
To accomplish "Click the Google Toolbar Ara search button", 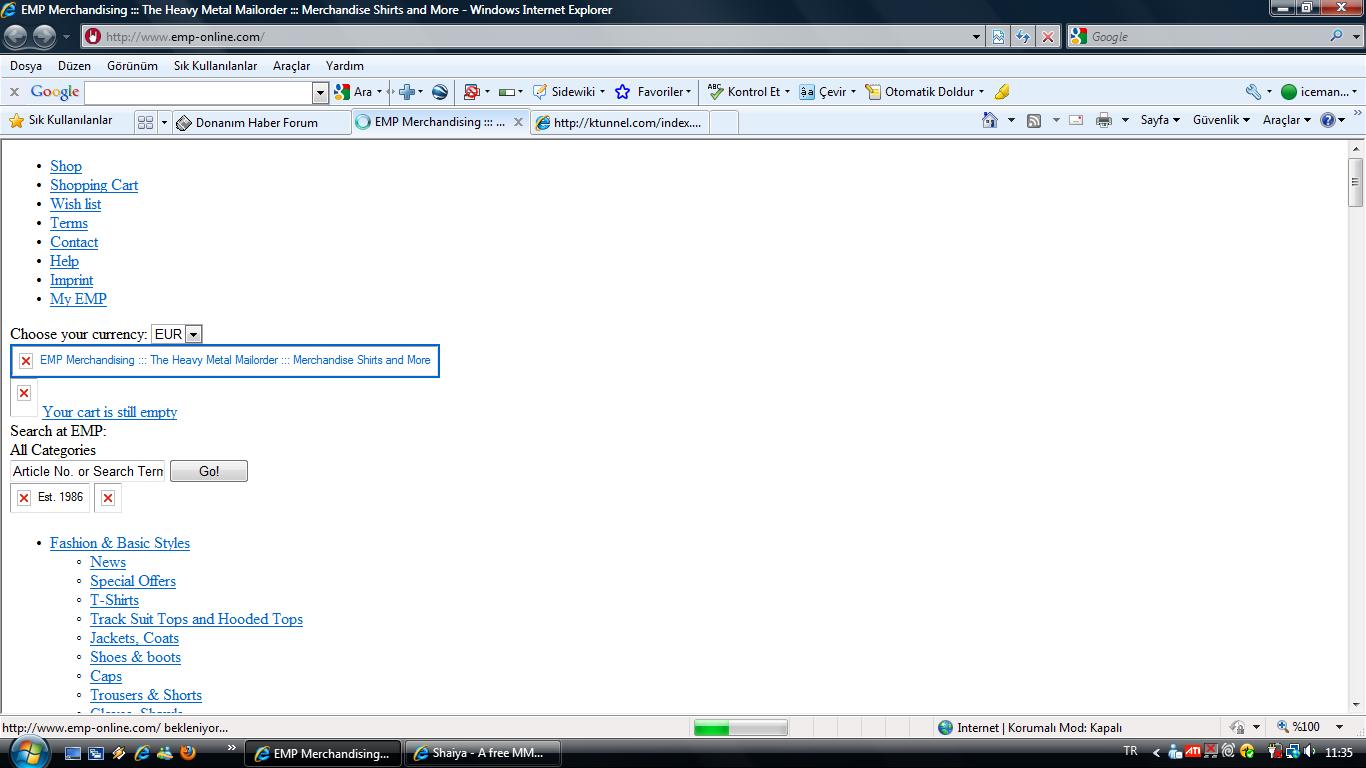I will point(356,92).
